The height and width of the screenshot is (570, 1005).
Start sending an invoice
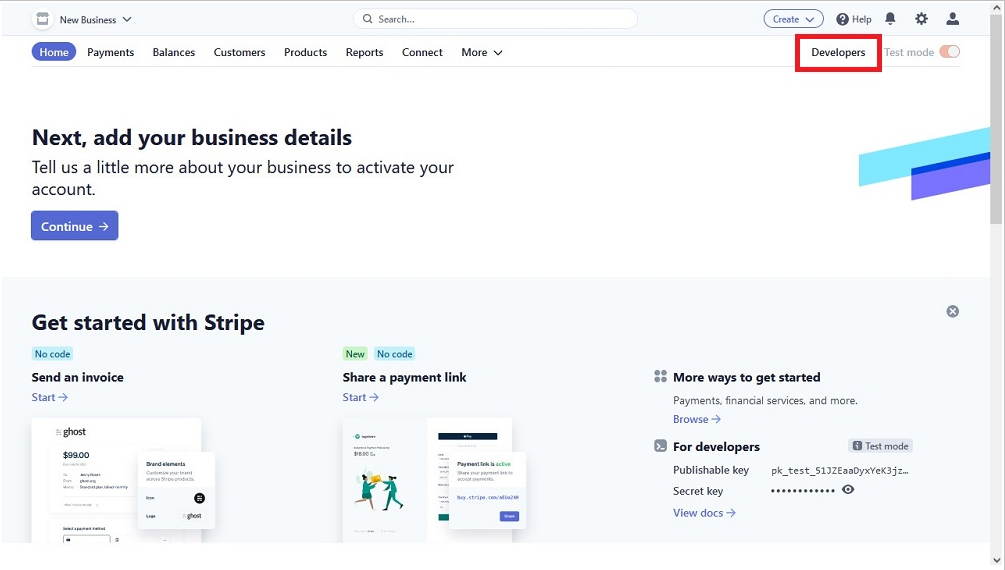[49, 398]
